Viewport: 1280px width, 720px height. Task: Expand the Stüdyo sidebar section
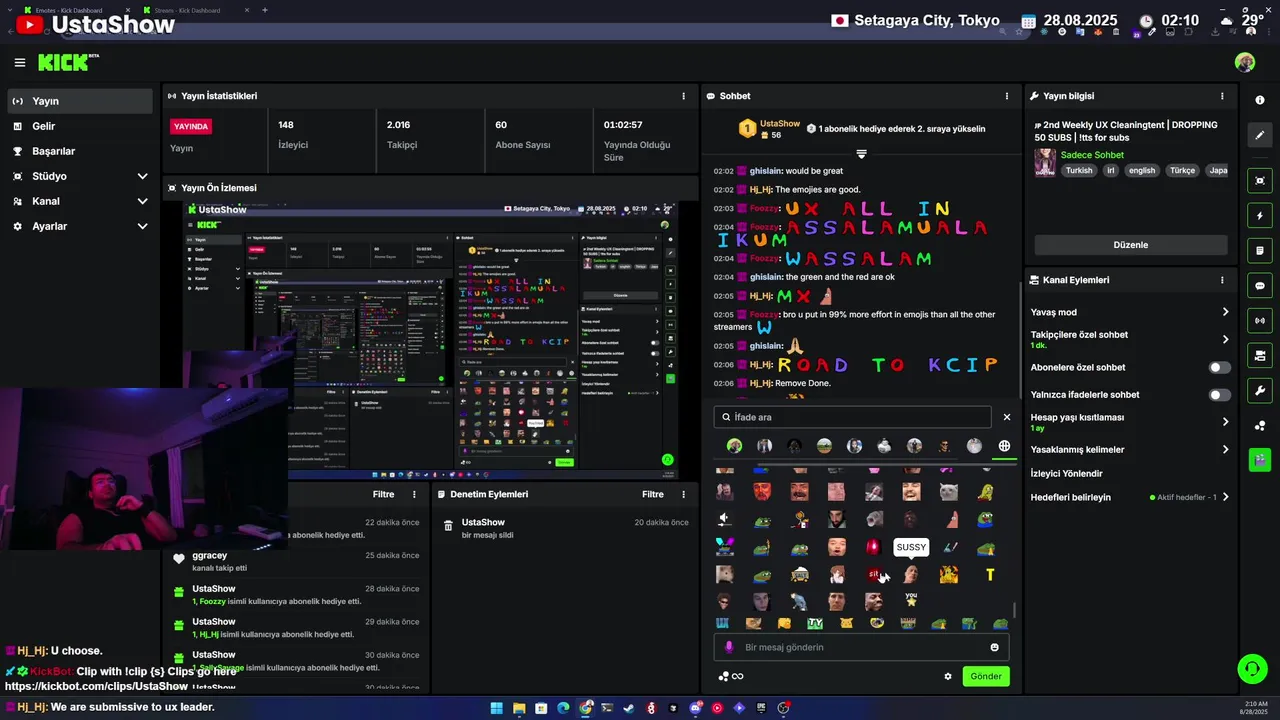click(x=142, y=176)
